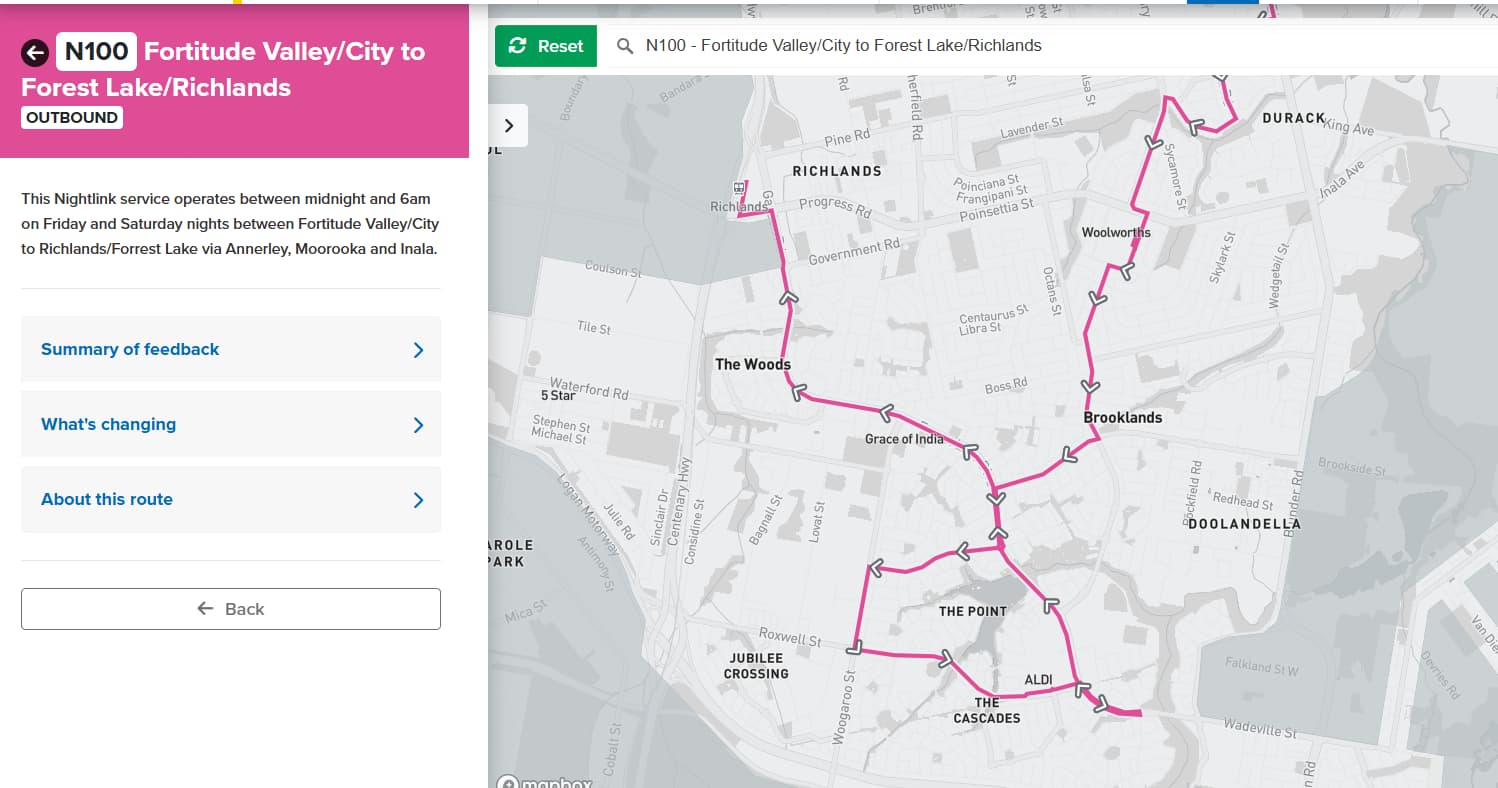Click the route arrow near Brooklands label
Viewport: 1498px width, 788px height.
pyautogui.click(x=1090, y=386)
